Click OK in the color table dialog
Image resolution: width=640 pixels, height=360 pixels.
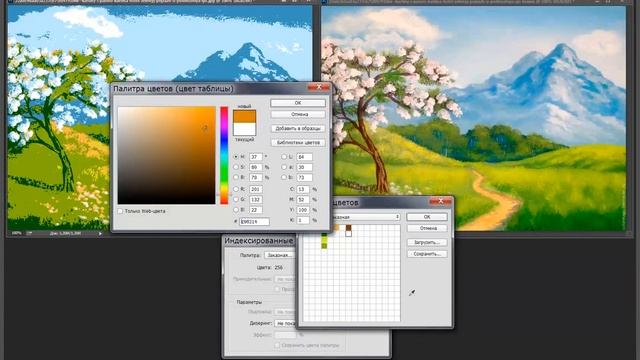tap(427, 217)
